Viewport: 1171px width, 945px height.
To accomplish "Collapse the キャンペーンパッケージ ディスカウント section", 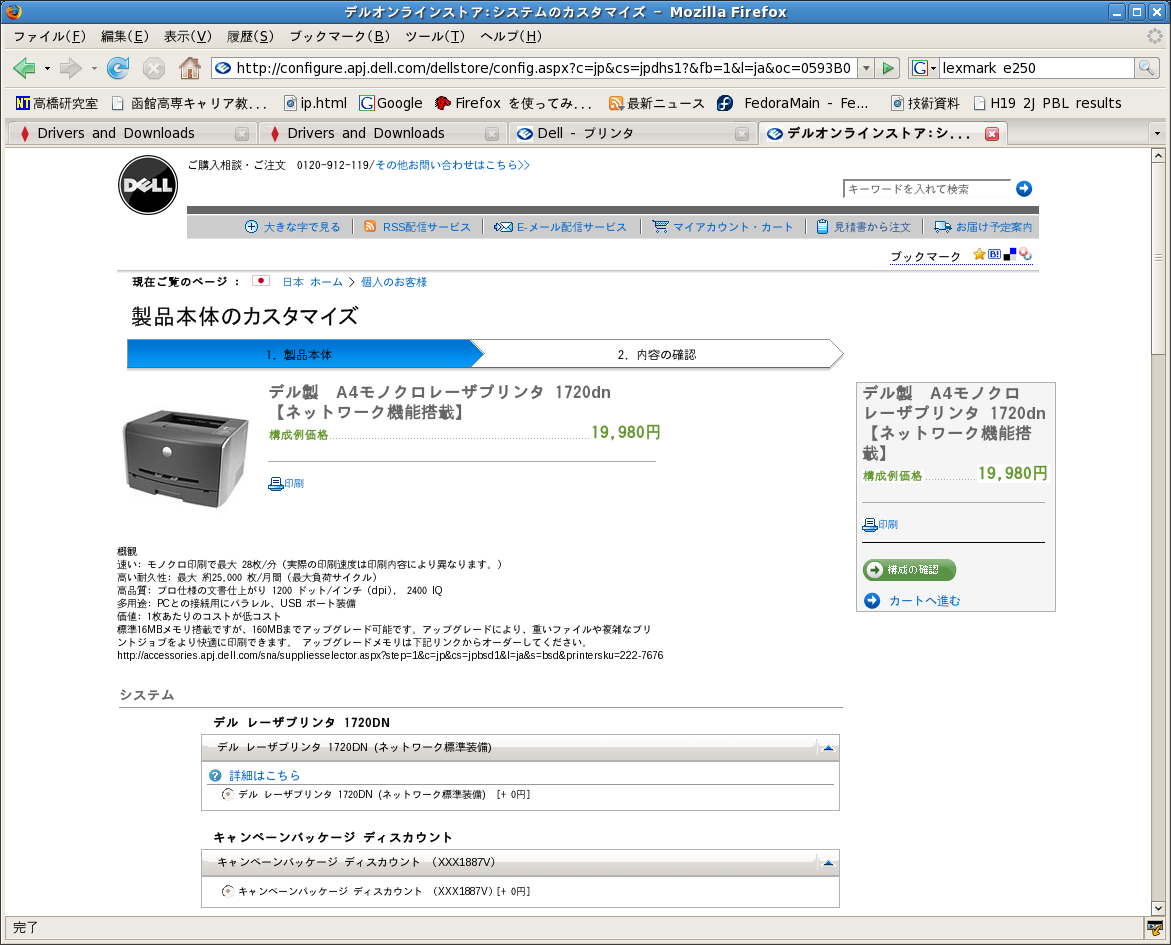I will coord(828,862).
